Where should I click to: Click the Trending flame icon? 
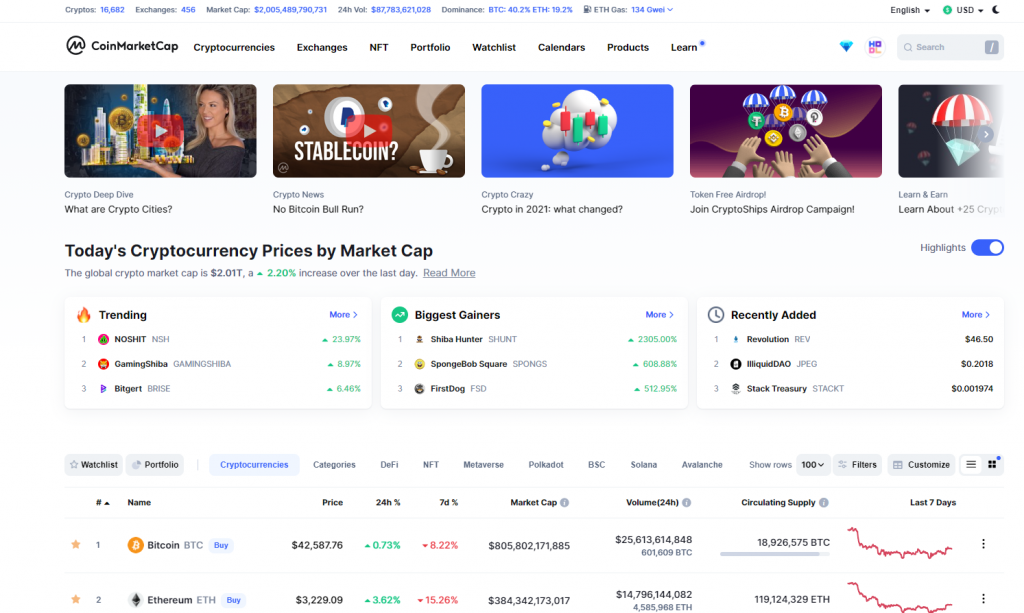84,315
